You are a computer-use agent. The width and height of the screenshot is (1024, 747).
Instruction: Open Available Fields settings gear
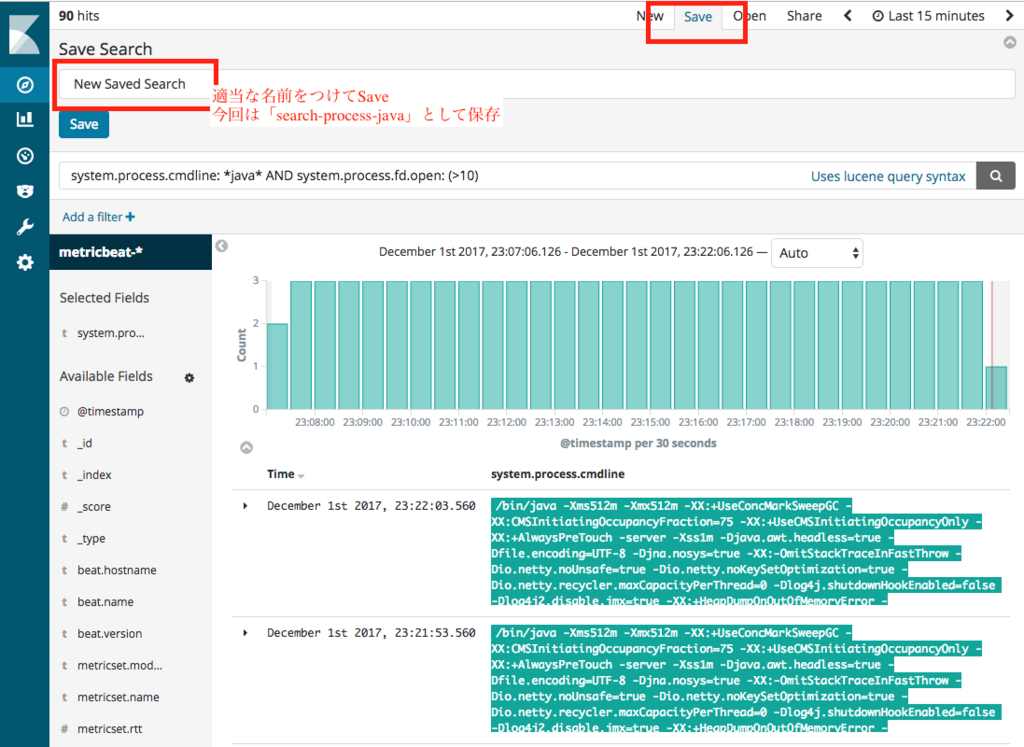(x=189, y=377)
